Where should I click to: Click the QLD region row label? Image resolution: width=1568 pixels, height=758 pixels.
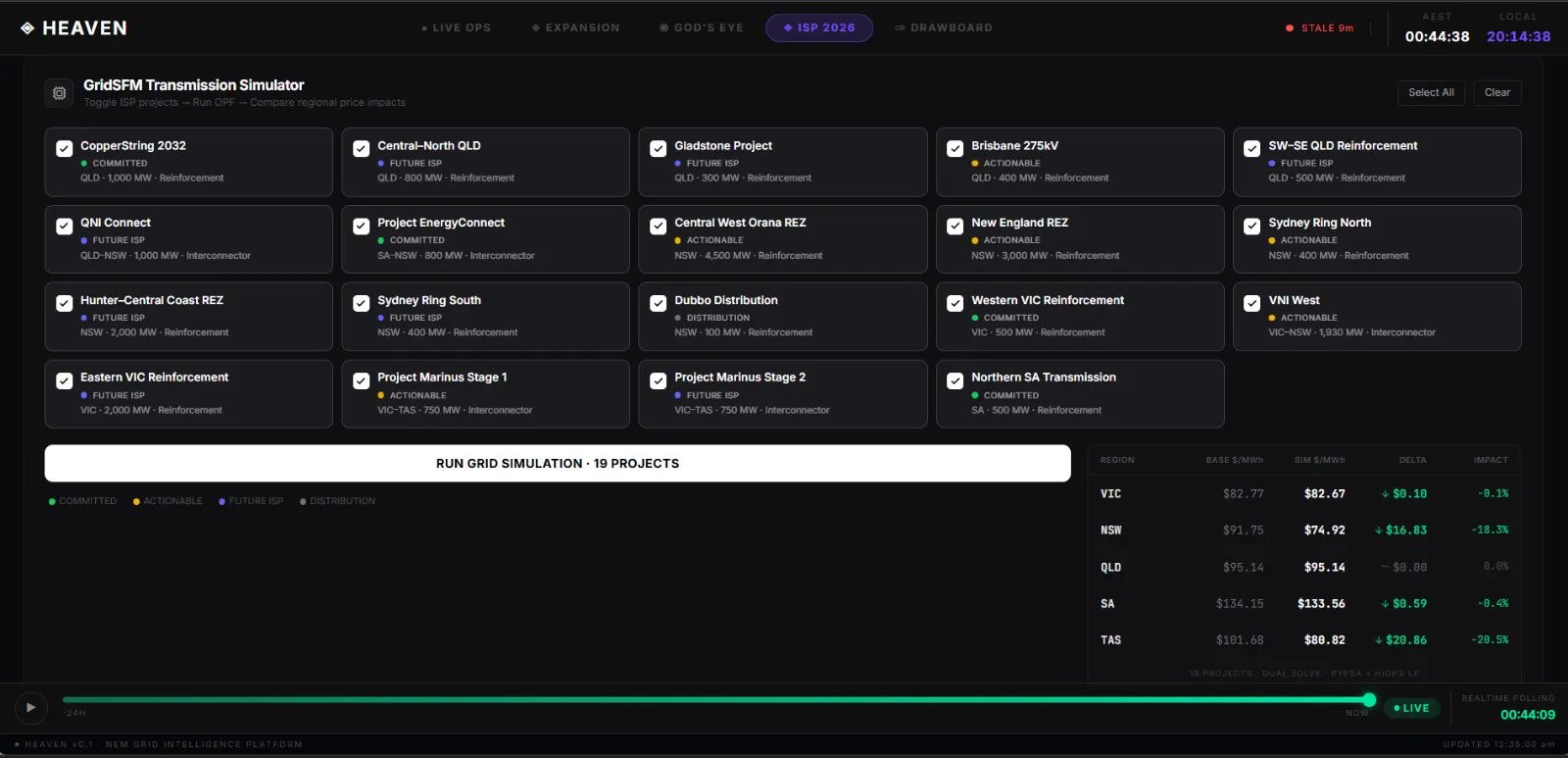(x=1110, y=568)
